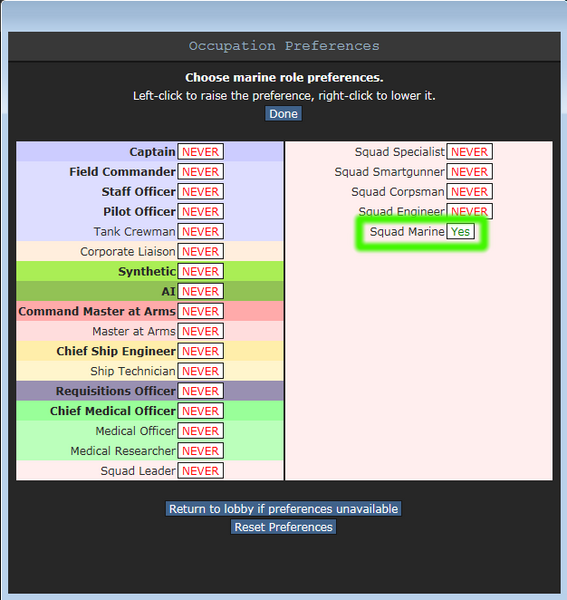Change the Staff Officer preference box
The width and height of the screenshot is (567, 600).
click(200, 192)
